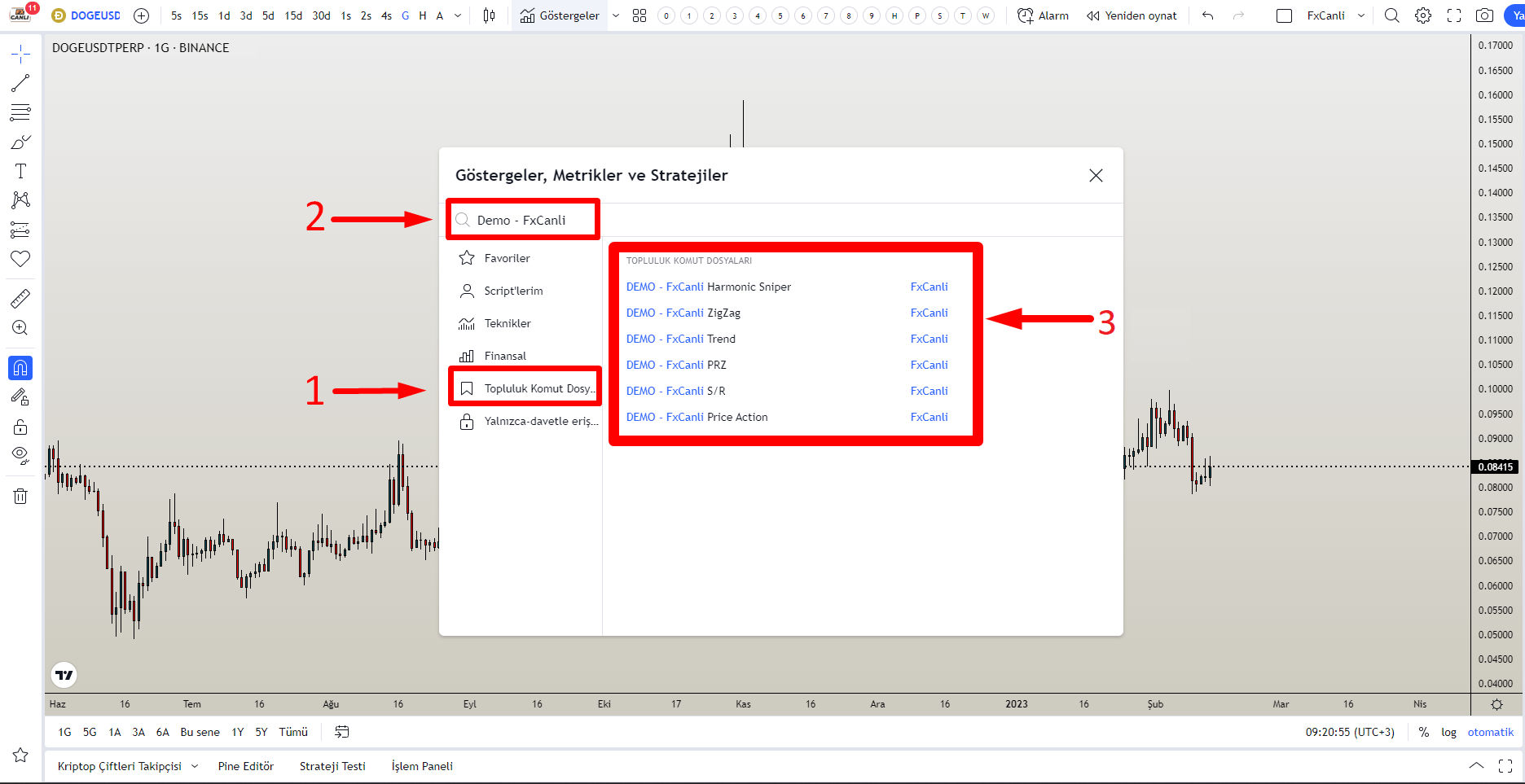The width and height of the screenshot is (1525, 784).
Task: Take a chart snapshot with camera icon
Action: [1485, 15]
